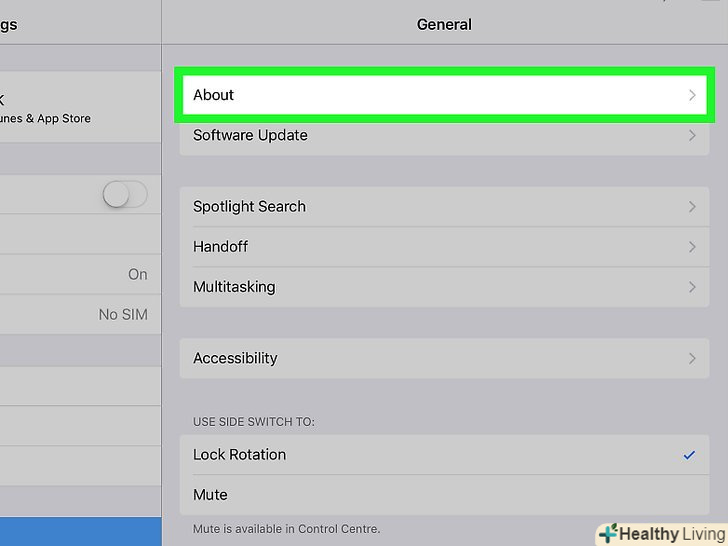The image size is (728, 546).
Task: Select Lock Rotation for side switch
Action: 440,454
